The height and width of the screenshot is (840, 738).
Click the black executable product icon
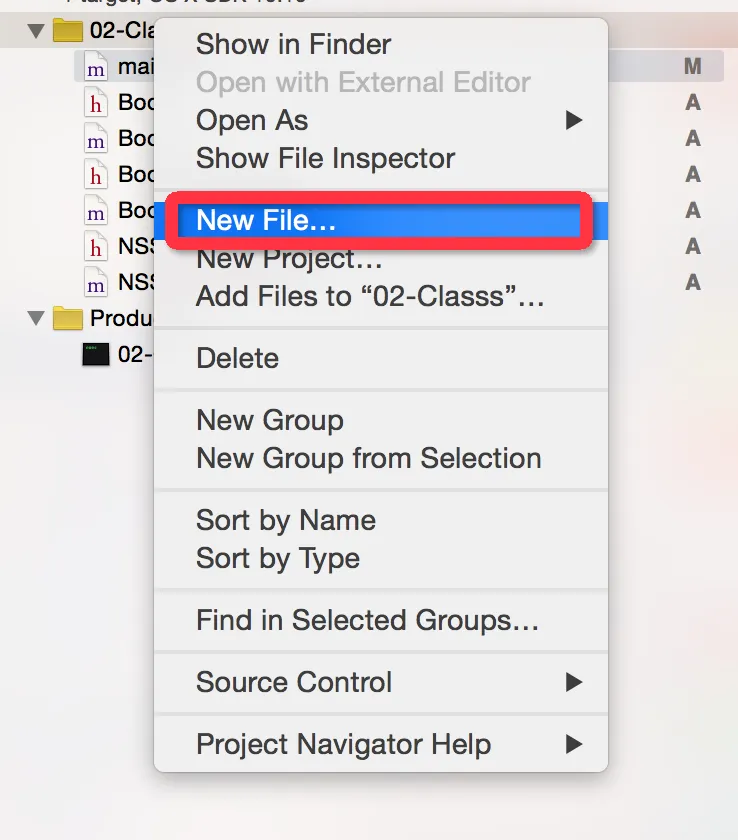click(96, 354)
